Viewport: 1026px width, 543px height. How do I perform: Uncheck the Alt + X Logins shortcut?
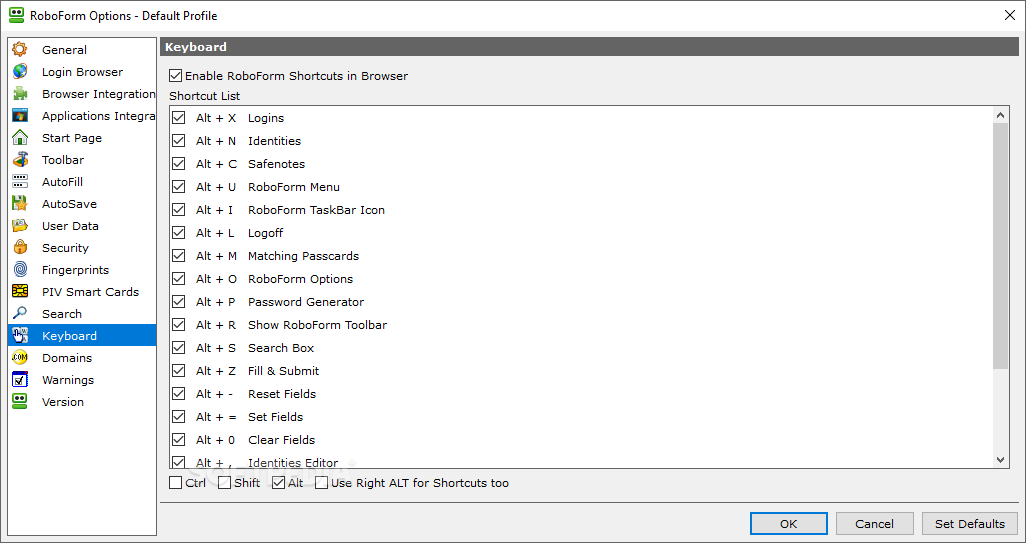[179, 118]
